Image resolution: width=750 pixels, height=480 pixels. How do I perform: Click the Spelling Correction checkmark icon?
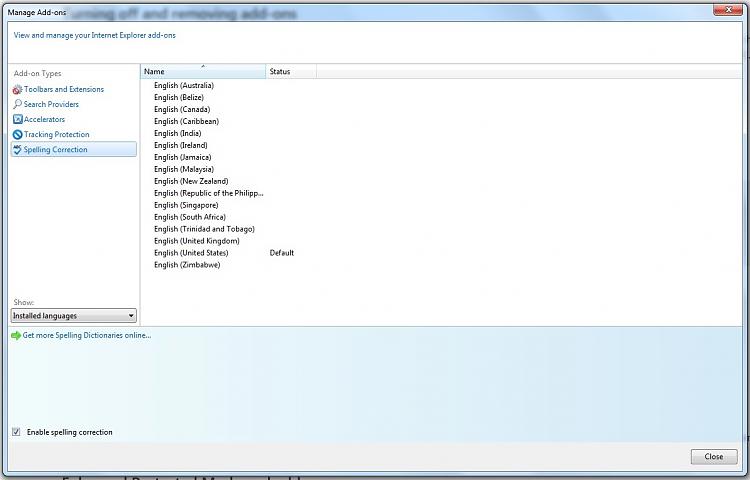18,150
